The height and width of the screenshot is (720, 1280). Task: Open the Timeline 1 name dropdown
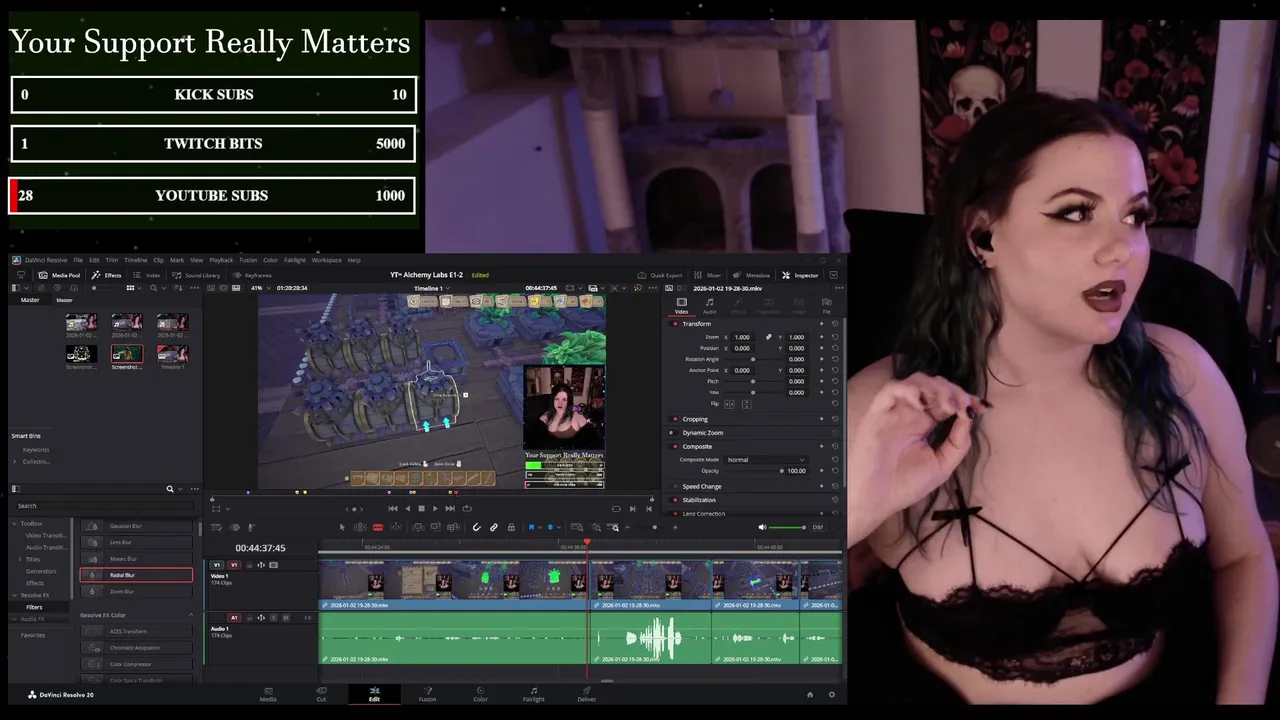coord(431,288)
